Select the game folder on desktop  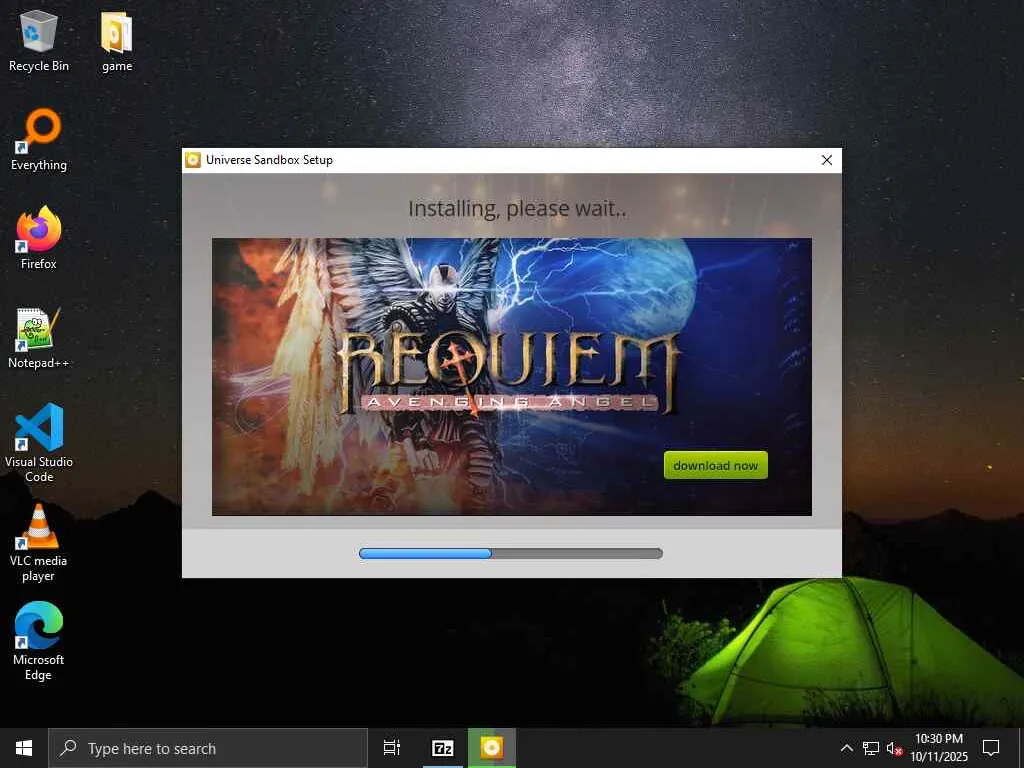coord(117,40)
